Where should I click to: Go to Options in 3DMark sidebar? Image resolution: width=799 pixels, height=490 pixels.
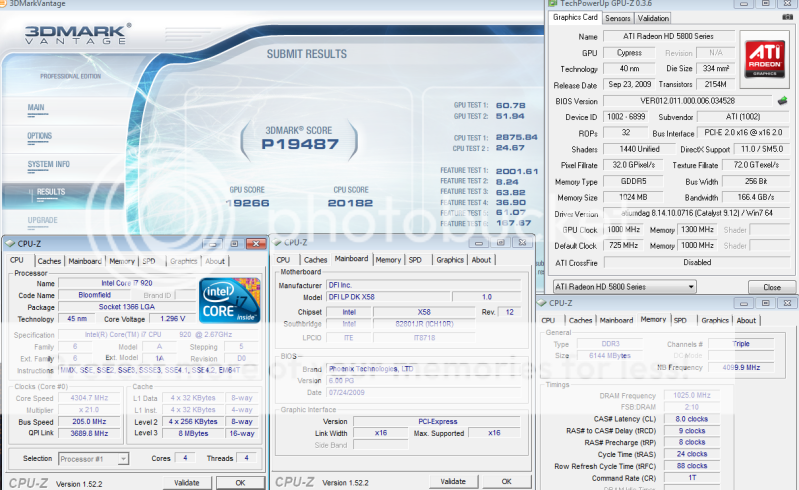[40, 136]
